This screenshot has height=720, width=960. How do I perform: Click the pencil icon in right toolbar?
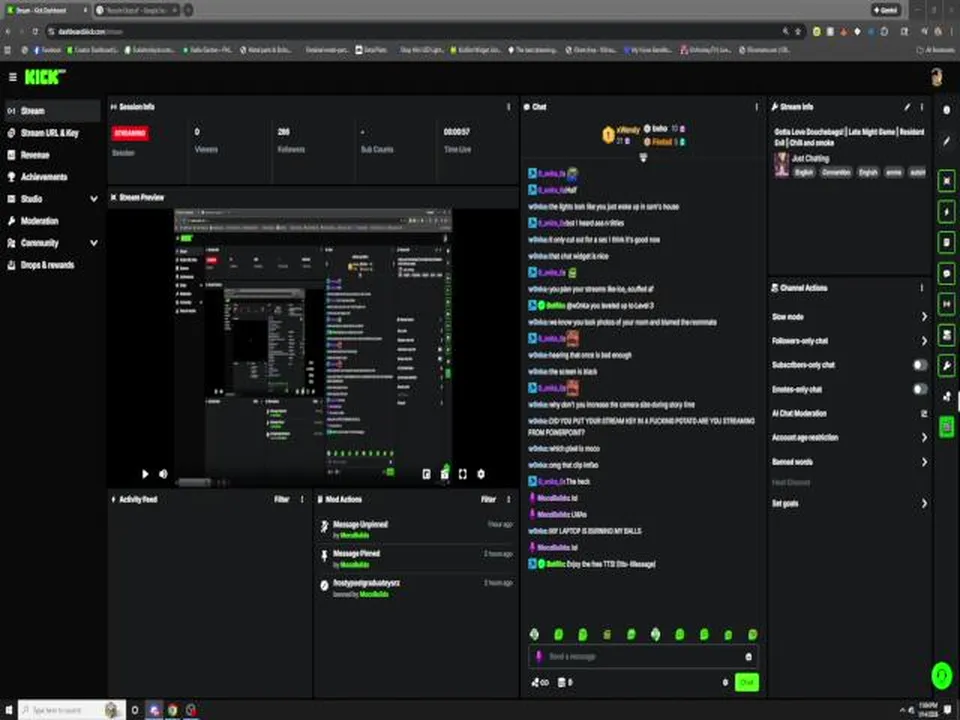coord(947,141)
